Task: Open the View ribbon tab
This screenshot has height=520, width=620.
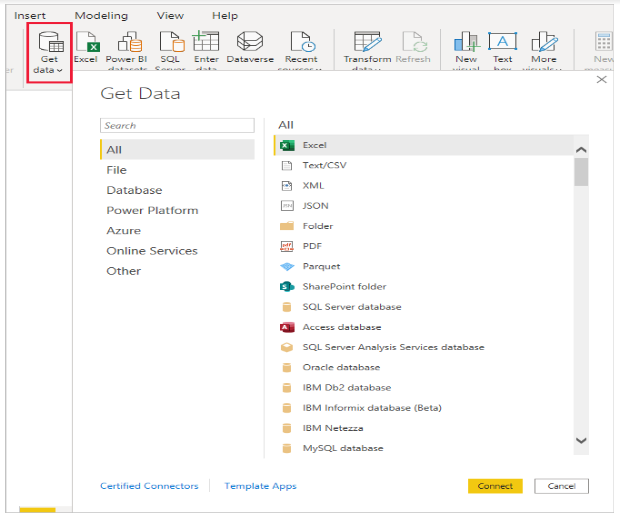Action: pyautogui.click(x=170, y=16)
